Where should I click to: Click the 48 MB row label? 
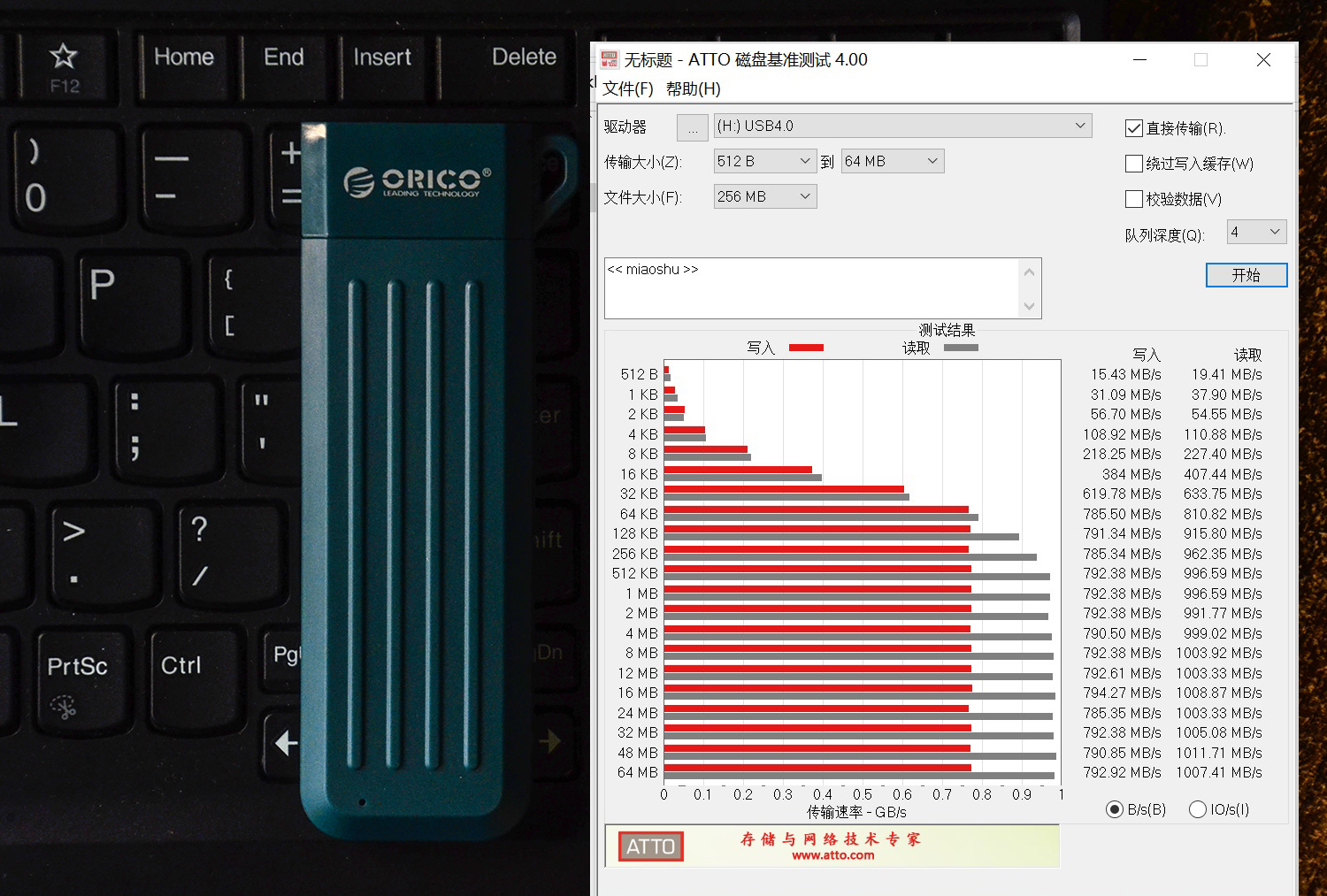pyautogui.click(x=638, y=753)
